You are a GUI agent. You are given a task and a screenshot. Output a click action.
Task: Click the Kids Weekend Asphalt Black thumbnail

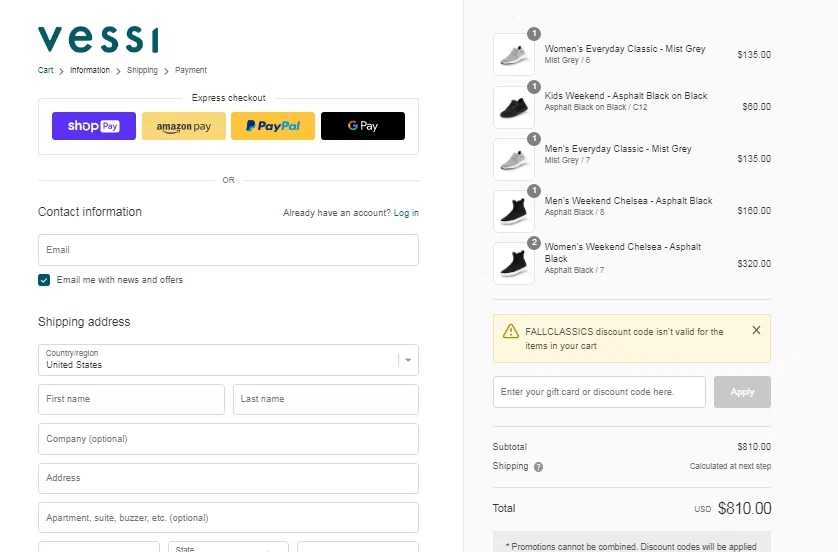coord(514,106)
